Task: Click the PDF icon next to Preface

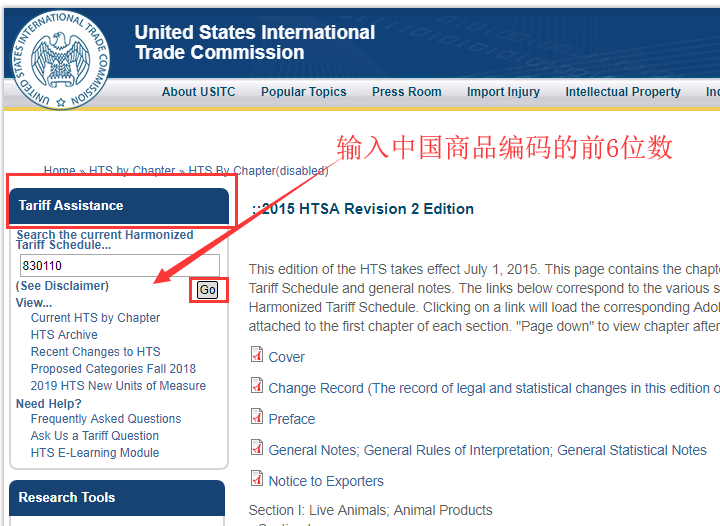Action: click(257, 418)
